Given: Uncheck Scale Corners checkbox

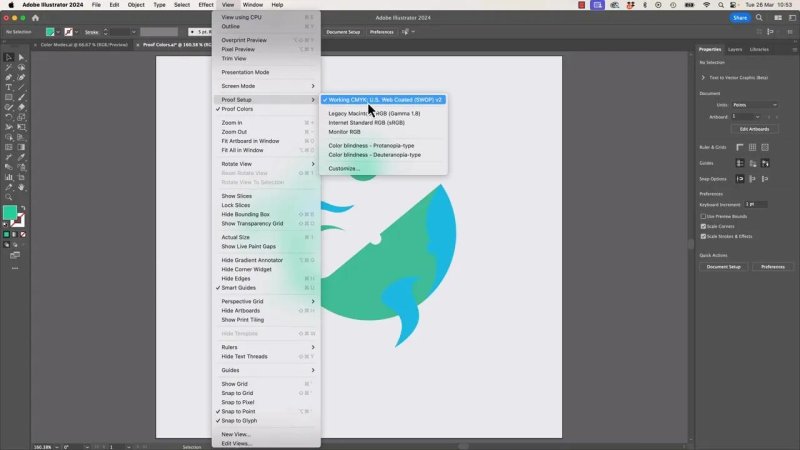Looking at the screenshot, I should point(703,226).
